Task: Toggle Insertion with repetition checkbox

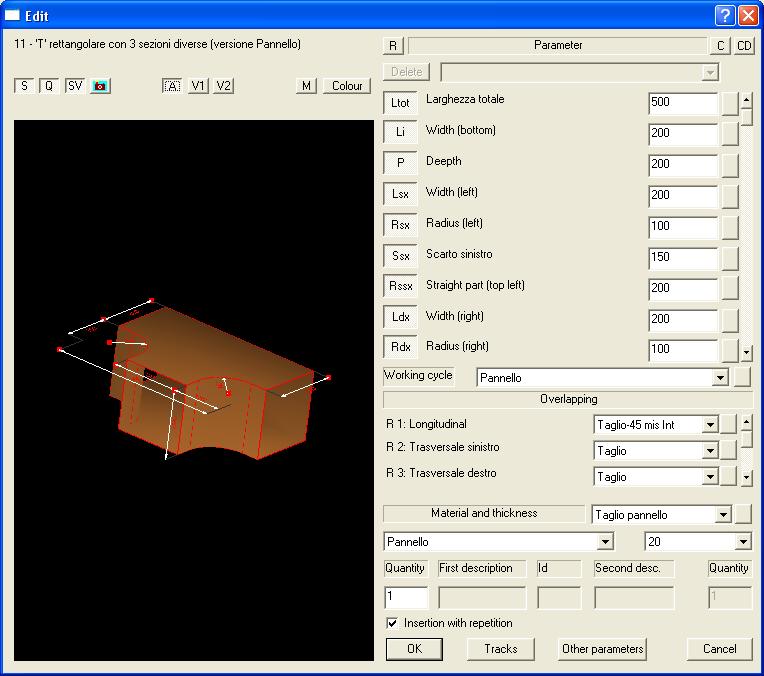Action: tap(392, 623)
